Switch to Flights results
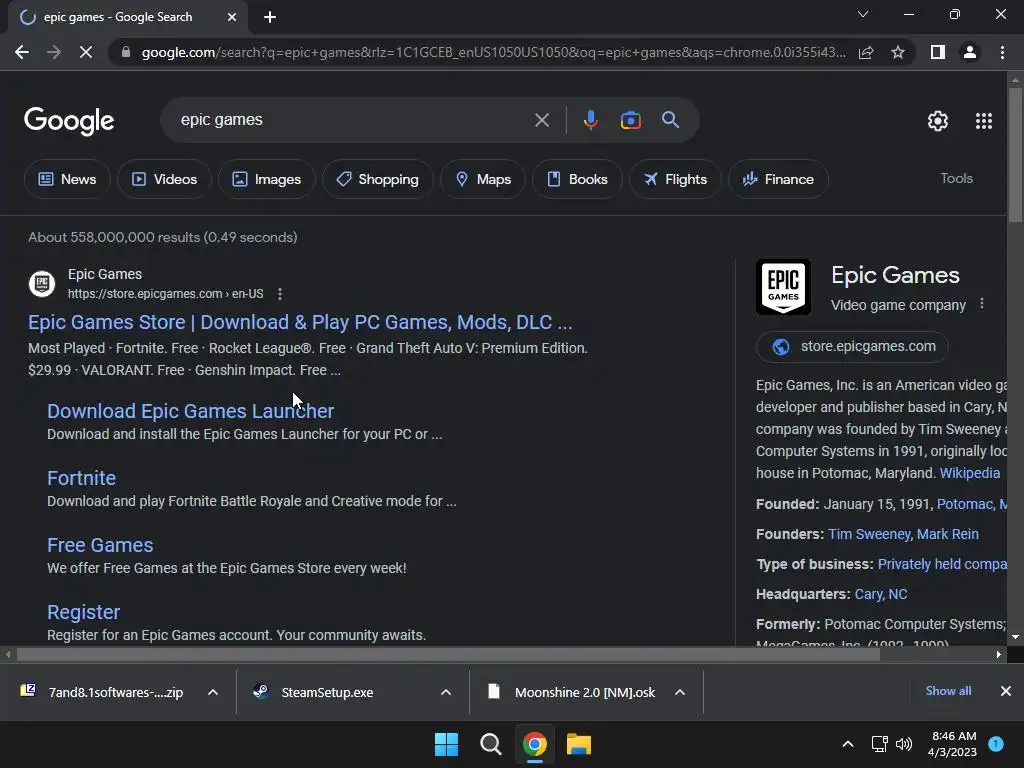The height and width of the screenshot is (768, 1024). (675, 179)
